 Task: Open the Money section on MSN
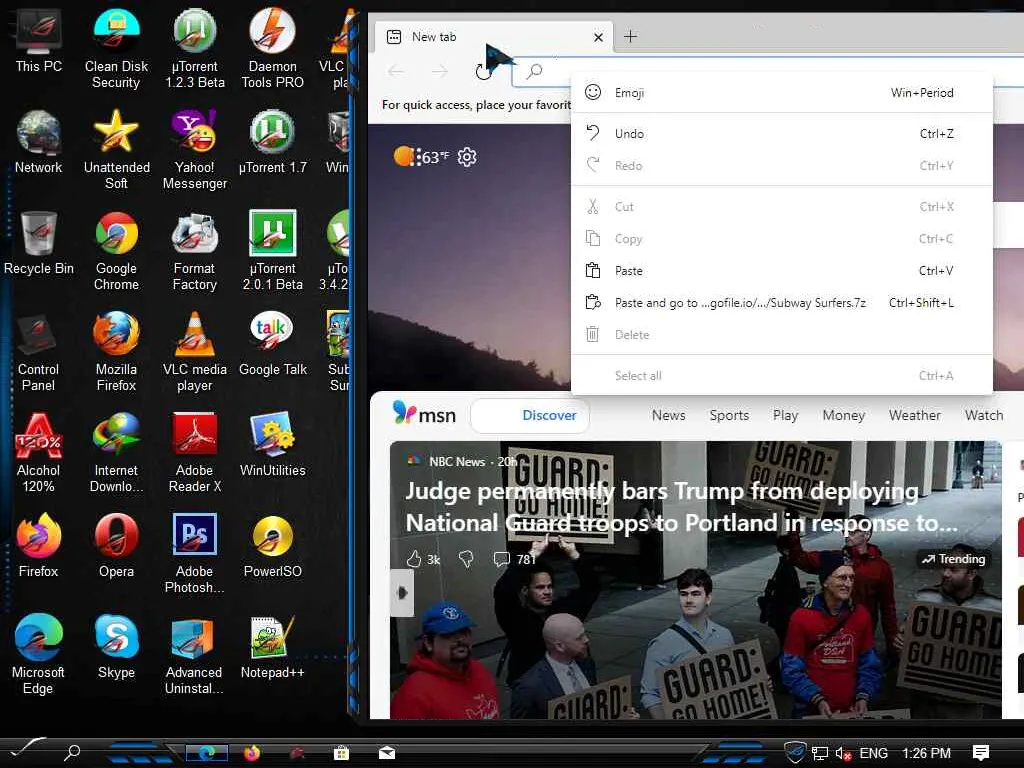(844, 415)
